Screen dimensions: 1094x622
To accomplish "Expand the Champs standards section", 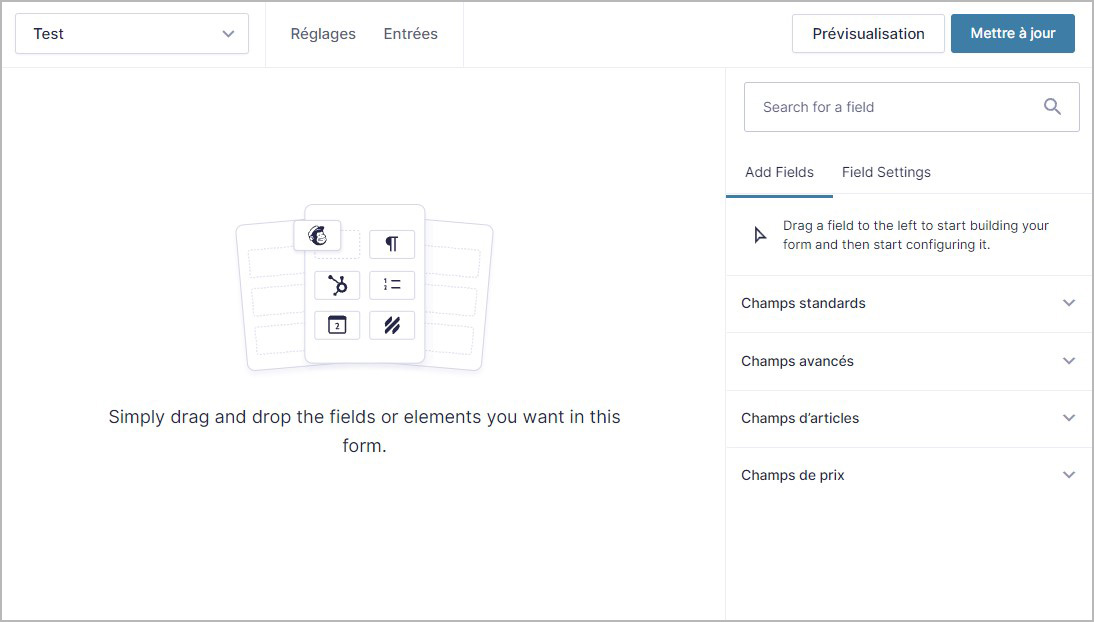I will coord(908,303).
